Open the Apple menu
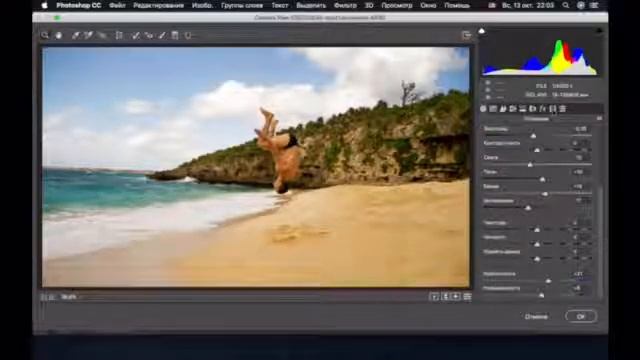This screenshot has height=360, width=640. point(44,5)
